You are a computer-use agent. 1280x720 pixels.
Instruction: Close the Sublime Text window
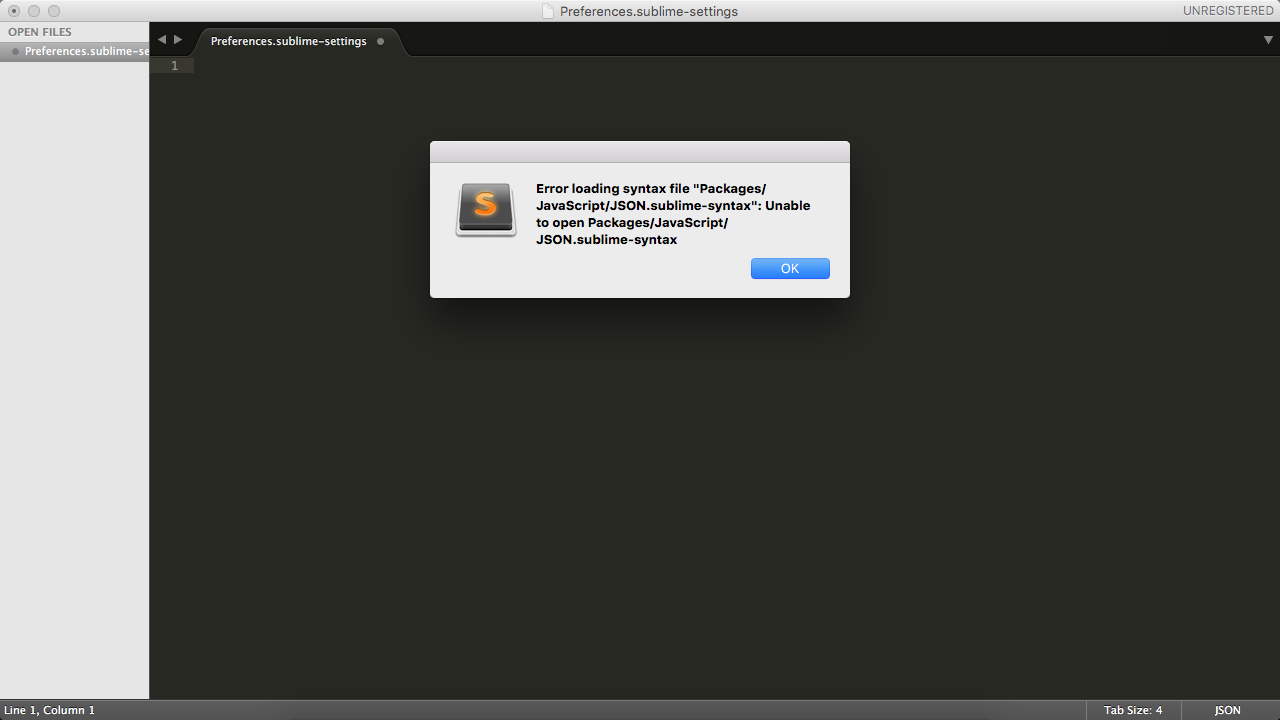click(14, 11)
